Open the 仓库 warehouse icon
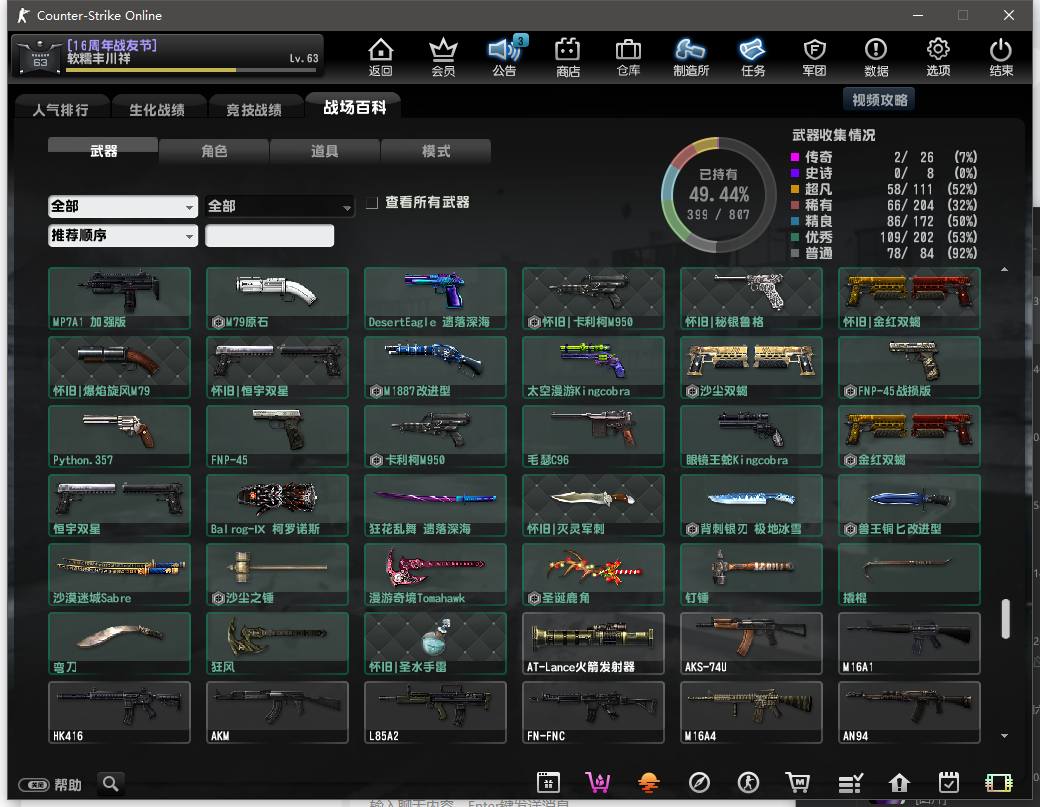 point(628,56)
